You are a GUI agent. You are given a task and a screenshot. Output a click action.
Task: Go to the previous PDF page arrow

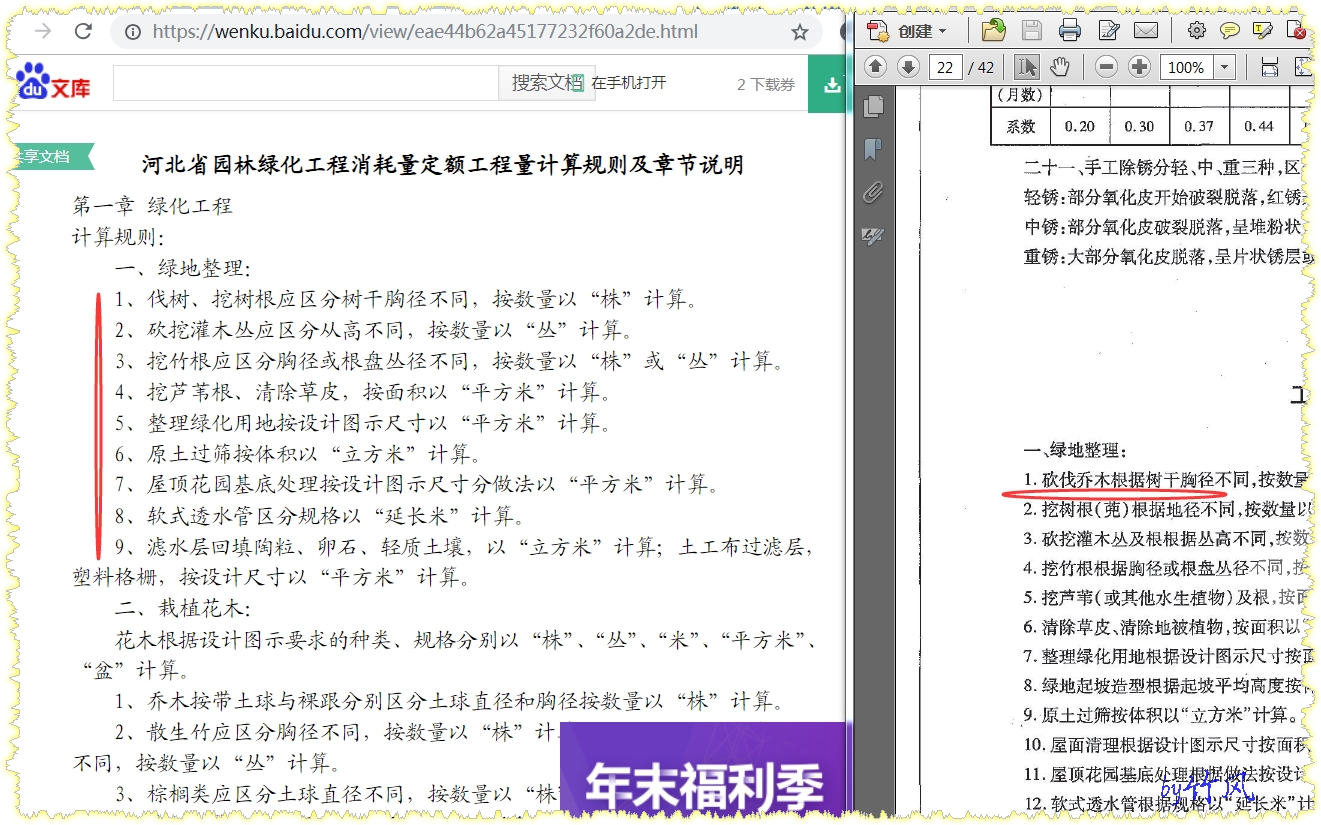point(875,67)
